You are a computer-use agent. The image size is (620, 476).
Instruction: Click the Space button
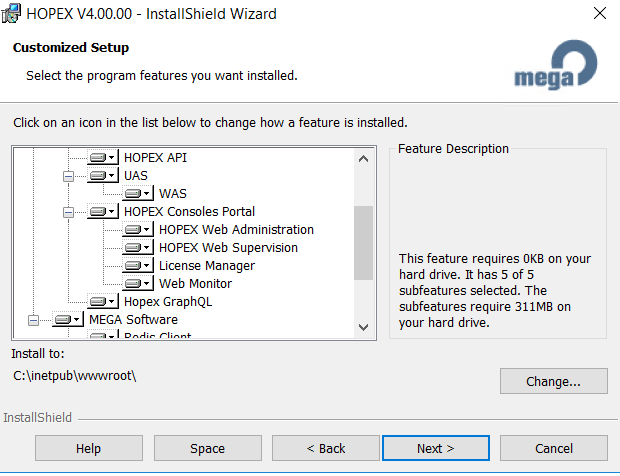click(x=207, y=449)
